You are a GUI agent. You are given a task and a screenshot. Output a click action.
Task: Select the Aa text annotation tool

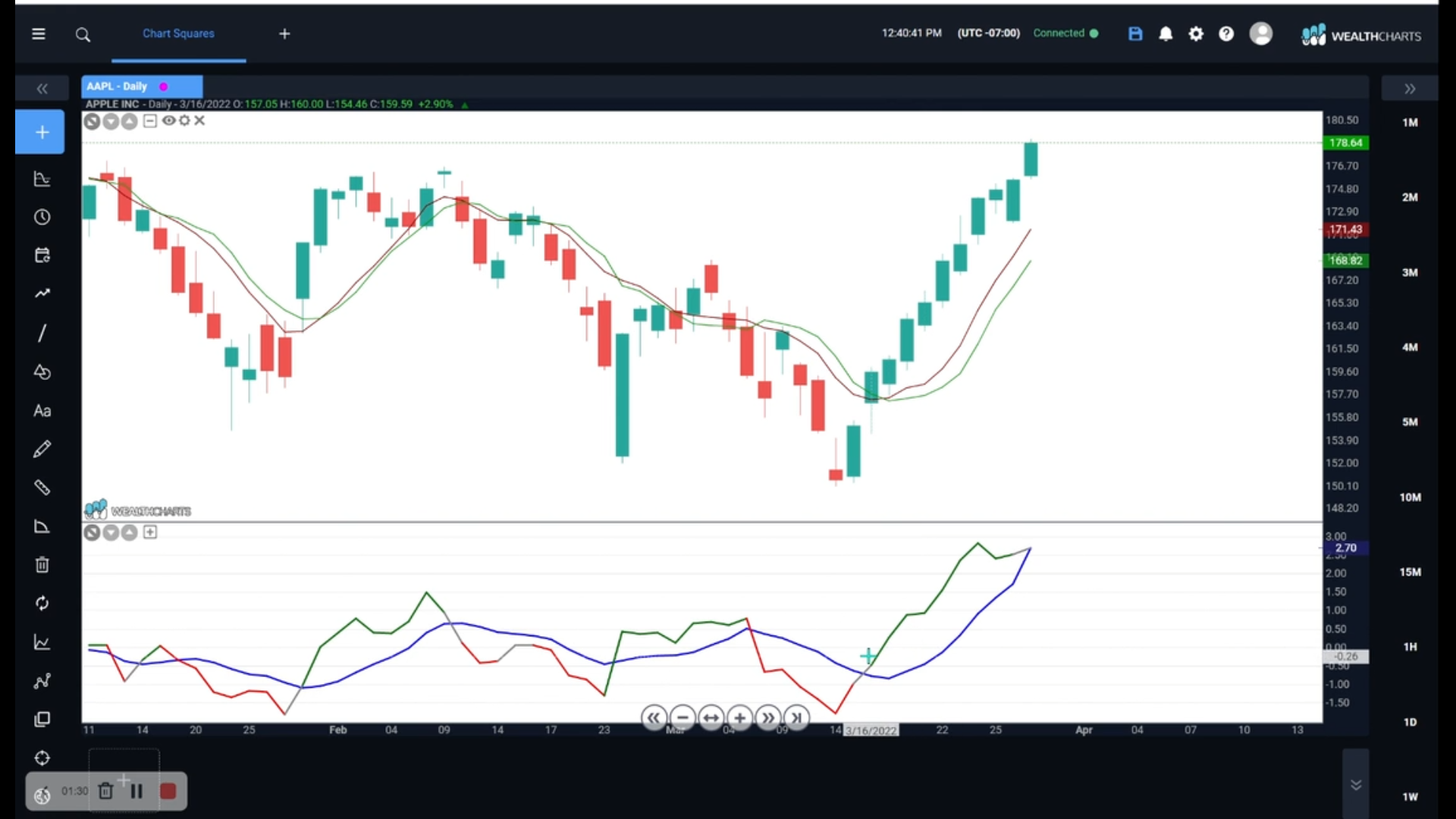[42, 411]
